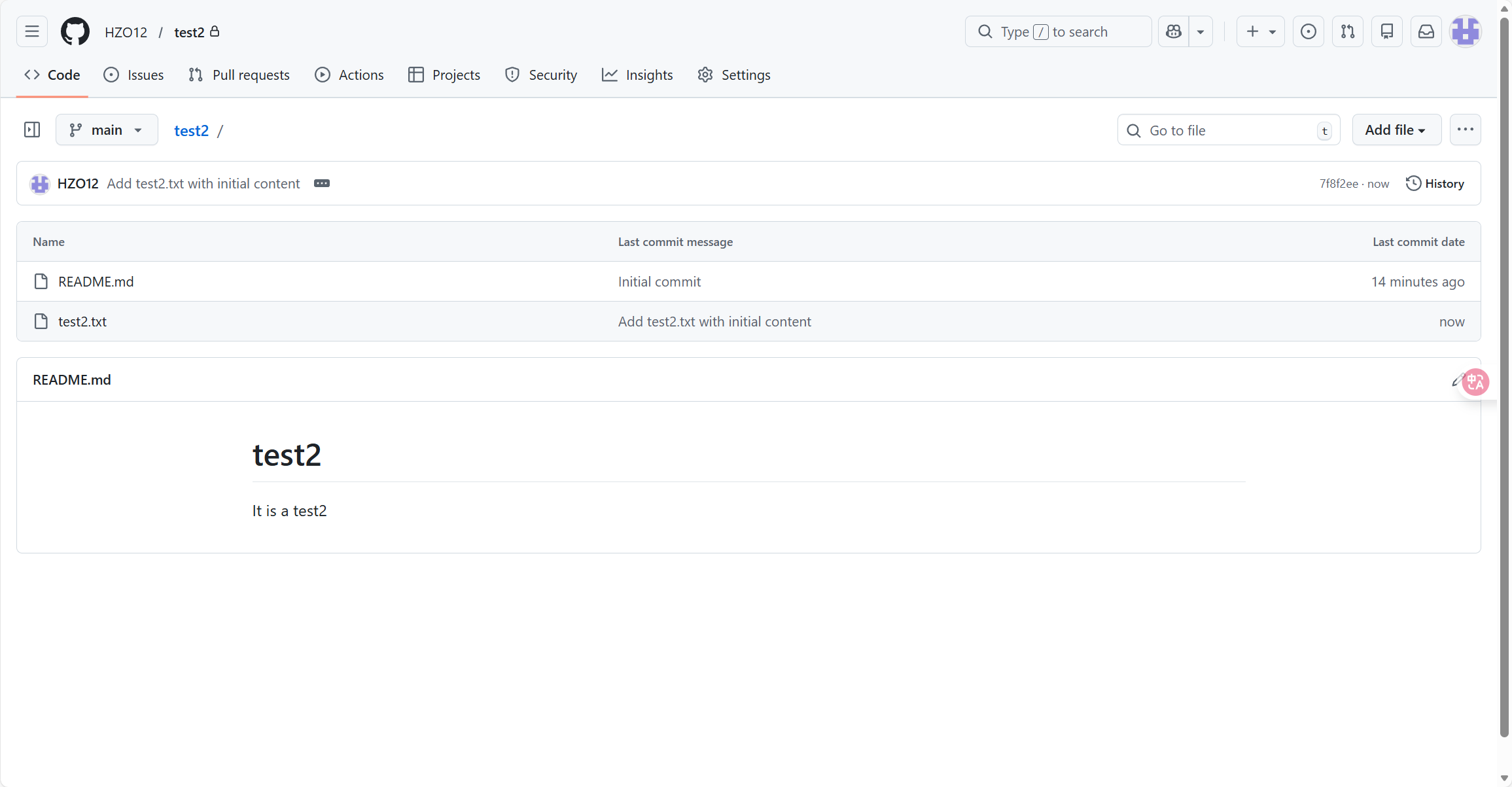Click the user profile avatar
This screenshot has height=787, width=1512.
(1466, 31)
